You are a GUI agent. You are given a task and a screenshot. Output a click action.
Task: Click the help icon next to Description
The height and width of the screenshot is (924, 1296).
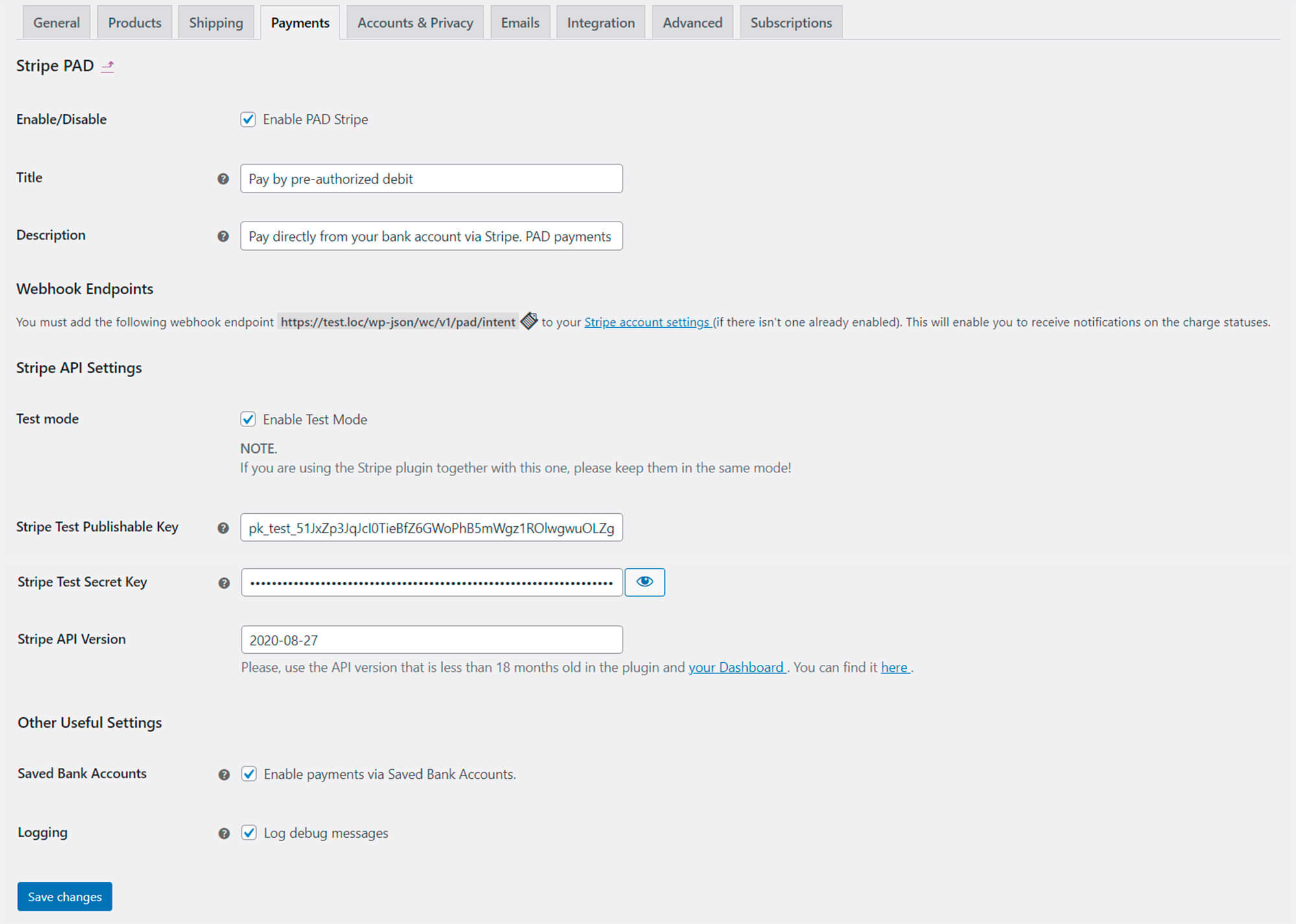click(223, 237)
